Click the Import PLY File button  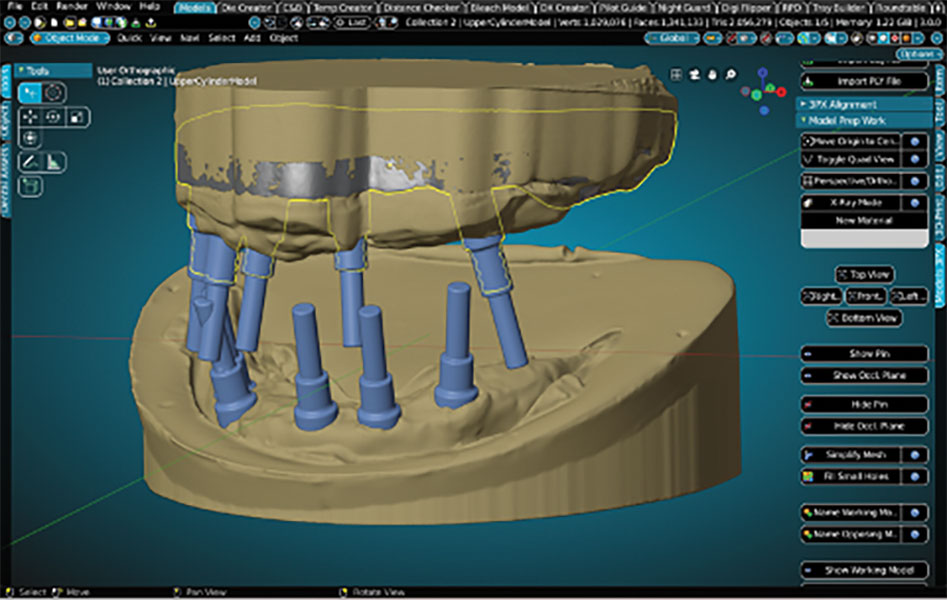click(865, 82)
